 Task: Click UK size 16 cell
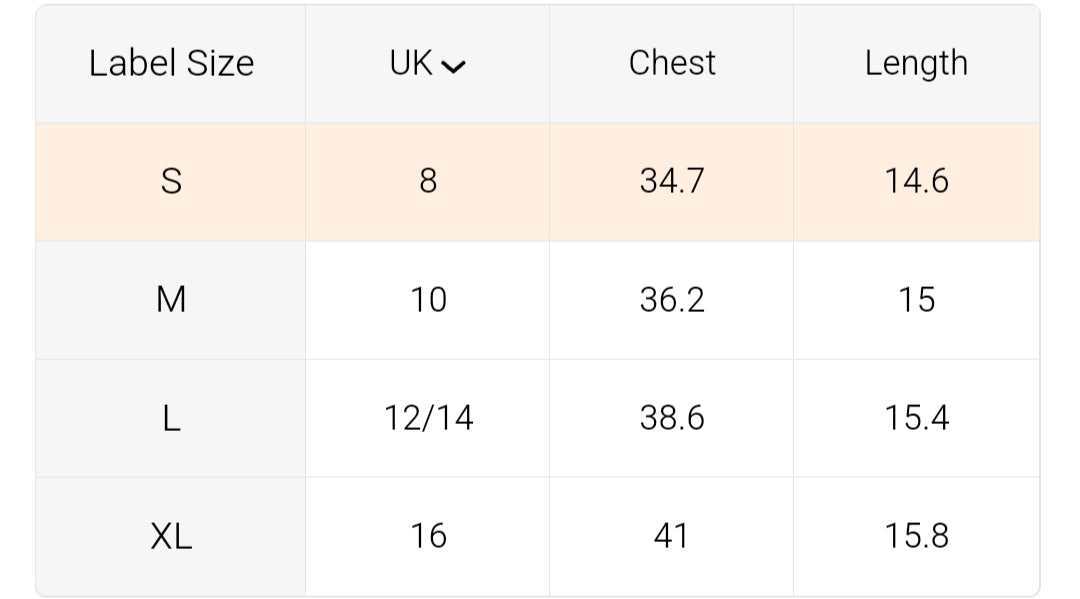pos(428,536)
